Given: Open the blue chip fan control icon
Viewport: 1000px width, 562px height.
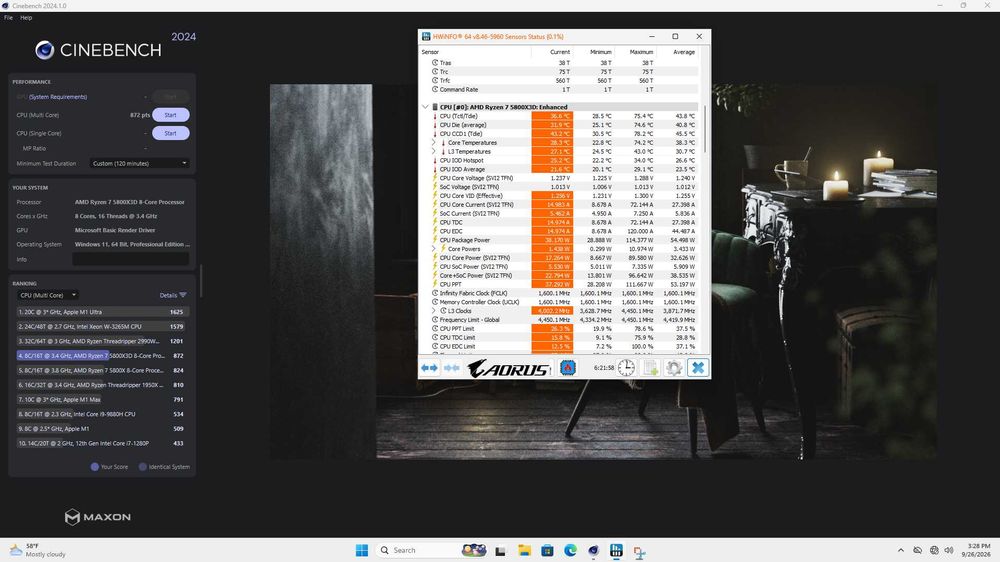Looking at the screenshot, I should tap(568, 368).
